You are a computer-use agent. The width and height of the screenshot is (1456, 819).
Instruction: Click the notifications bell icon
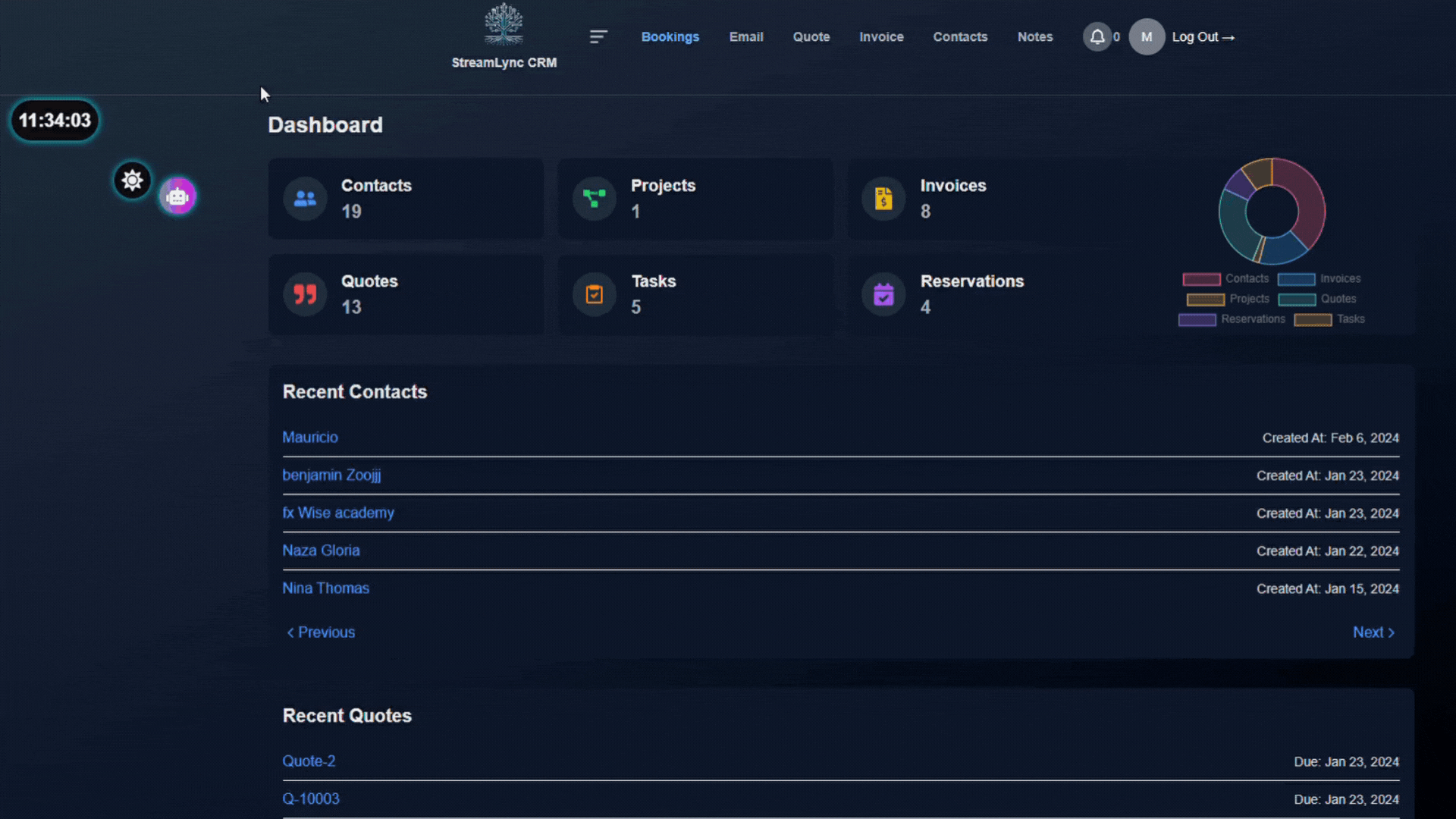1097,36
